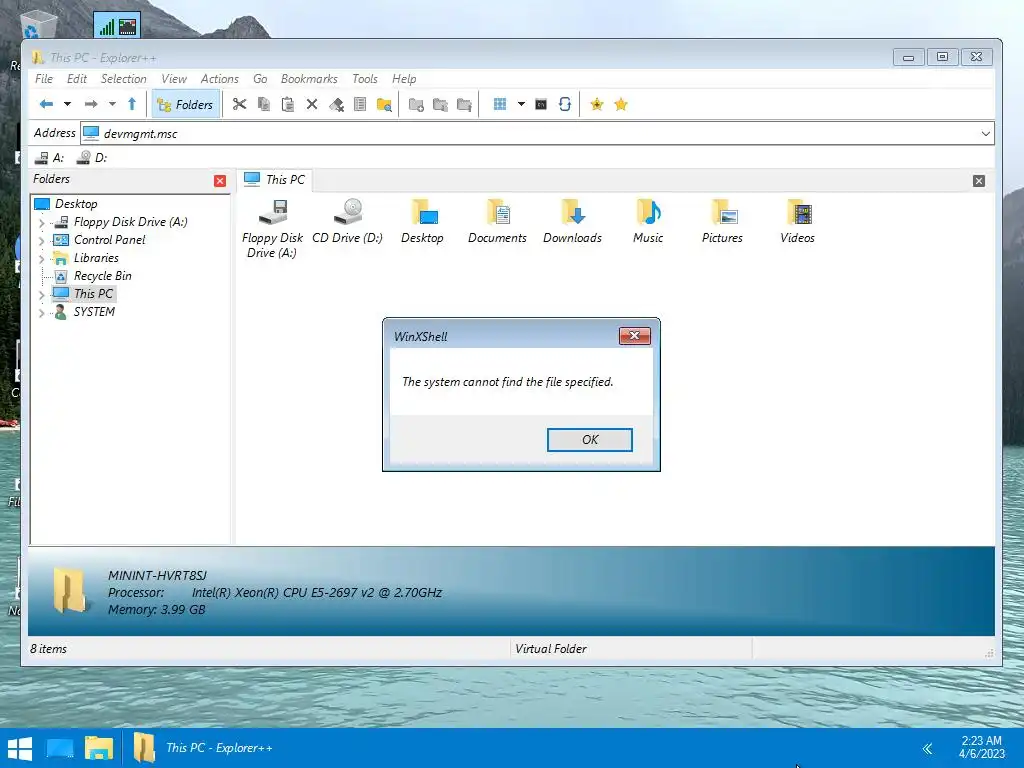Close the Folders pane with red X
Image resolution: width=1024 pixels, height=768 pixels.
(x=220, y=181)
